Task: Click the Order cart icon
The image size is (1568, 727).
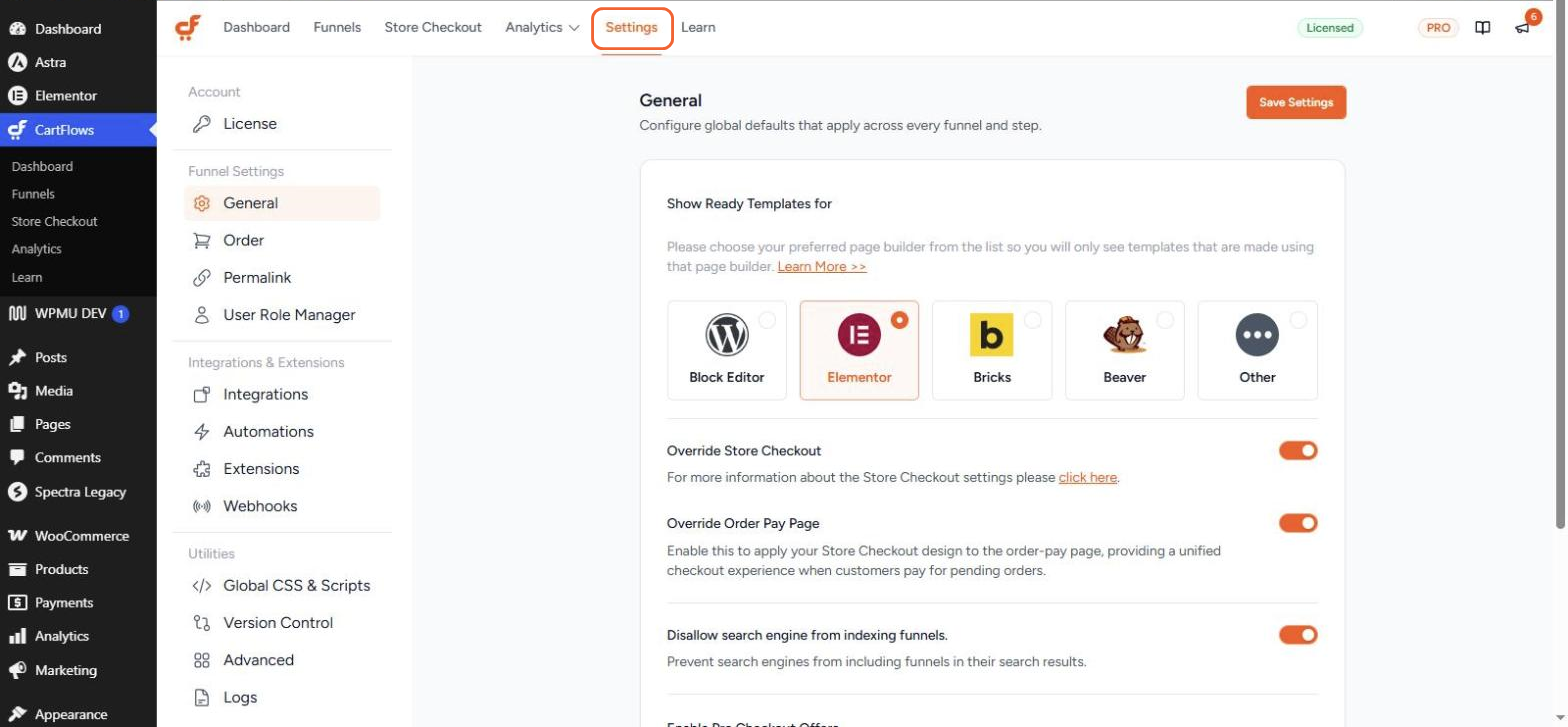Action: pos(202,240)
